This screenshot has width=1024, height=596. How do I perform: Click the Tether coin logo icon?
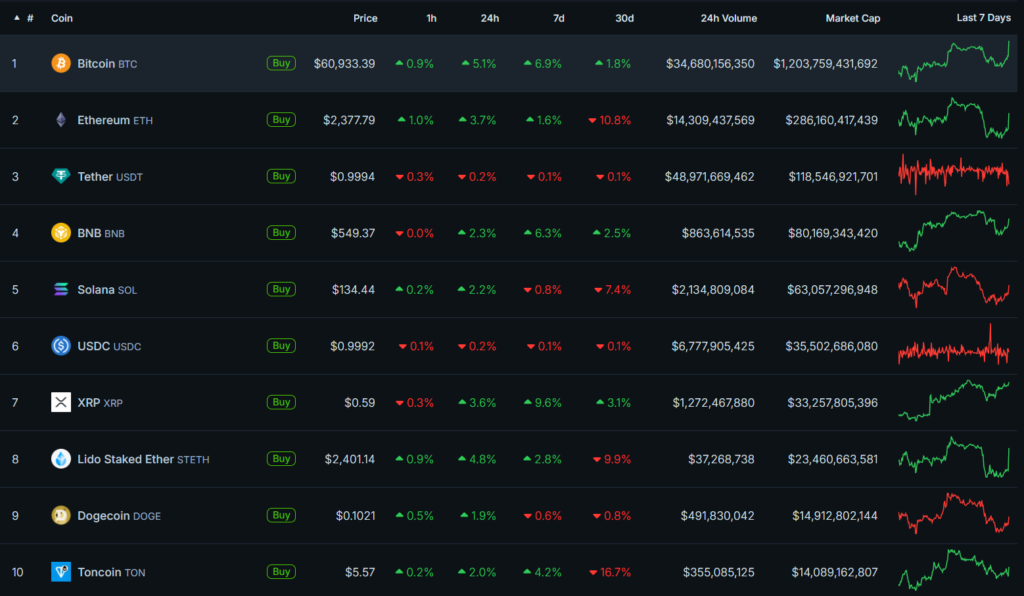[x=61, y=176]
